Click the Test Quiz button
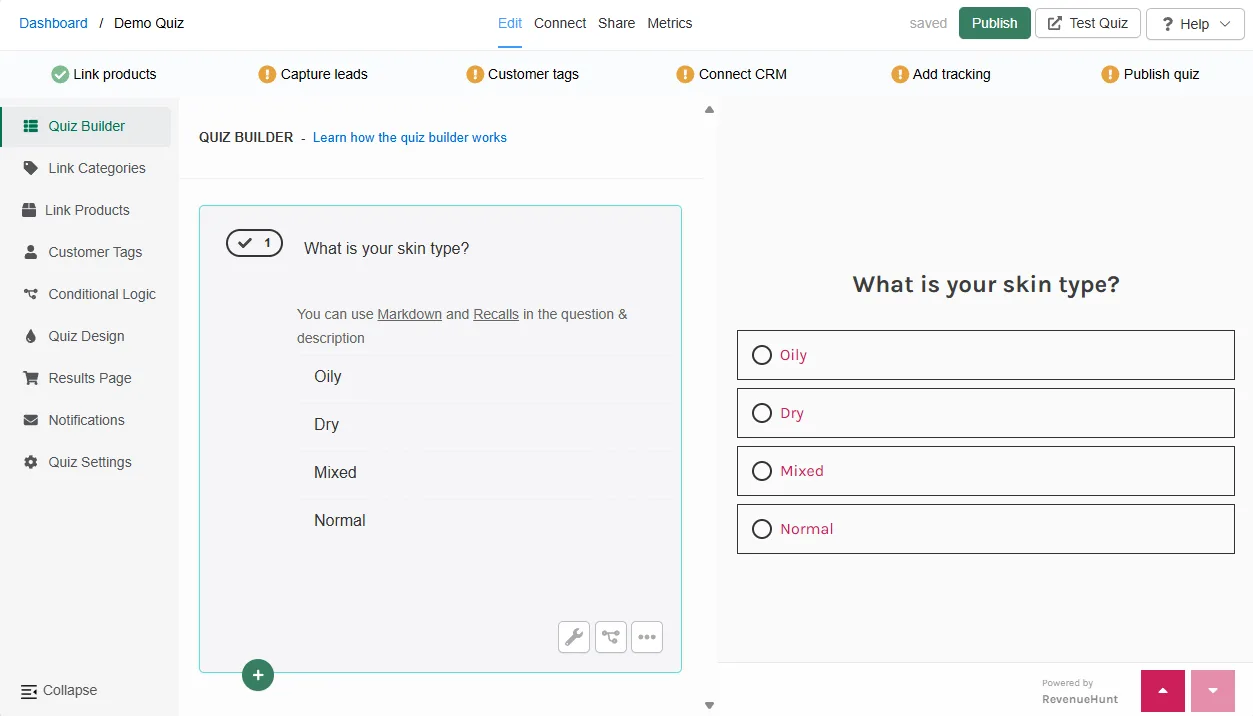Viewport: 1253px width, 716px height. [x=1088, y=23]
